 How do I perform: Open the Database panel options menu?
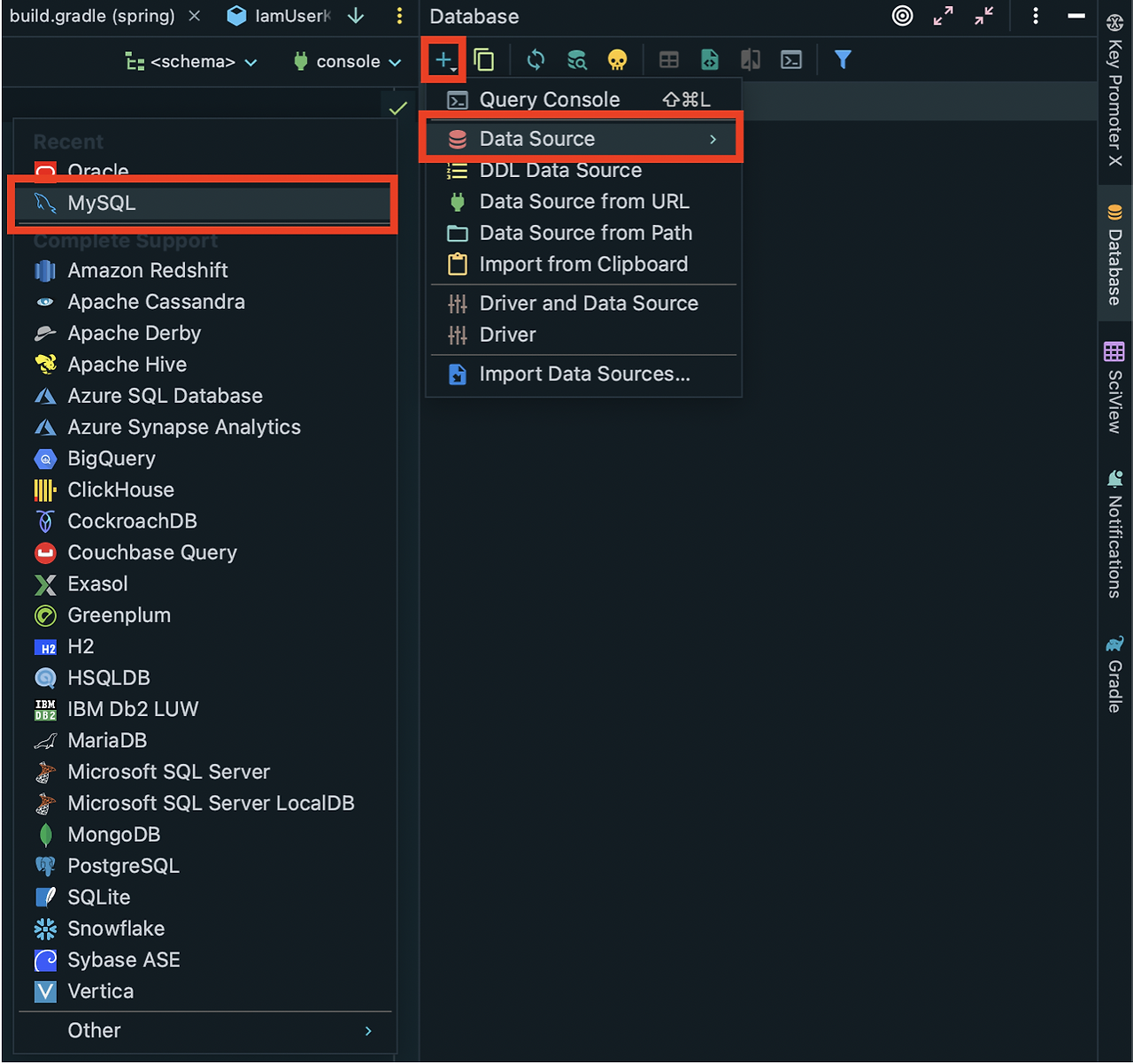click(x=1036, y=16)
